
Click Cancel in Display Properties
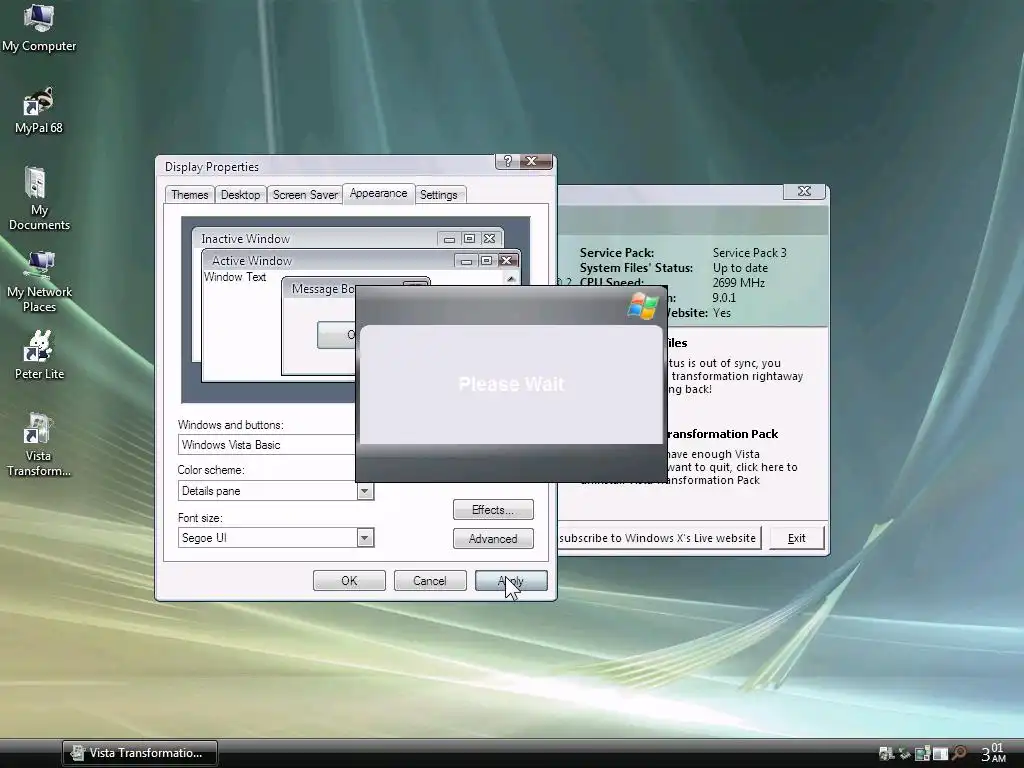(x=430, y=581)
